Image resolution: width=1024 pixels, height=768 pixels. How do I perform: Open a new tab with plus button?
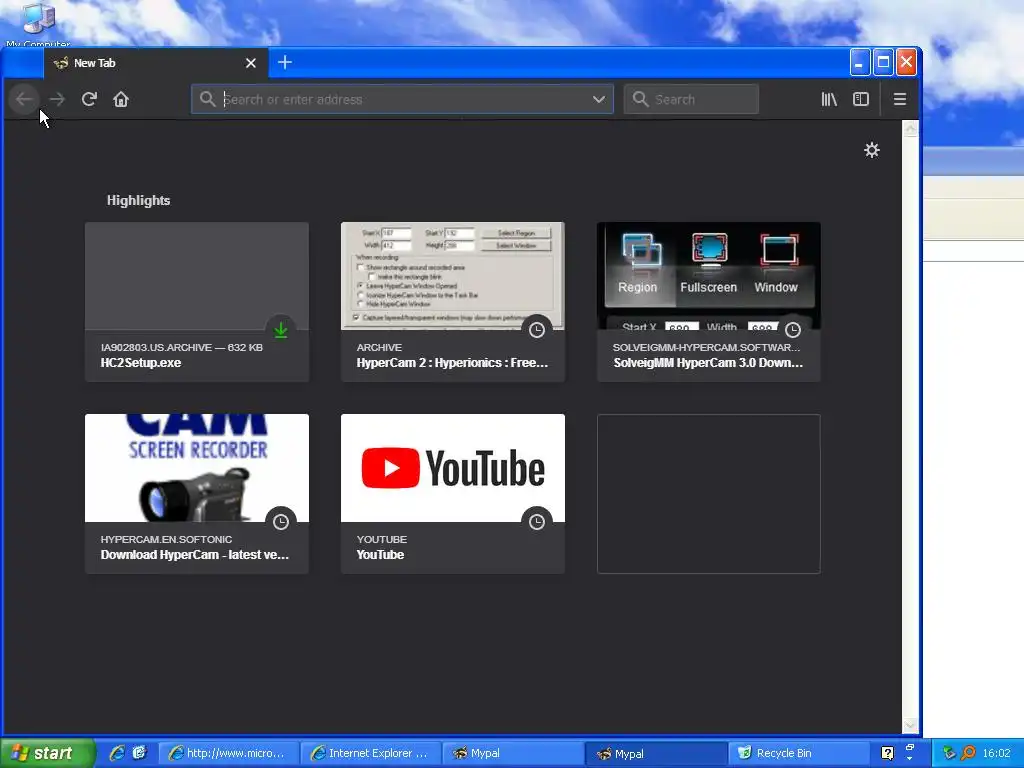(285, 63)
